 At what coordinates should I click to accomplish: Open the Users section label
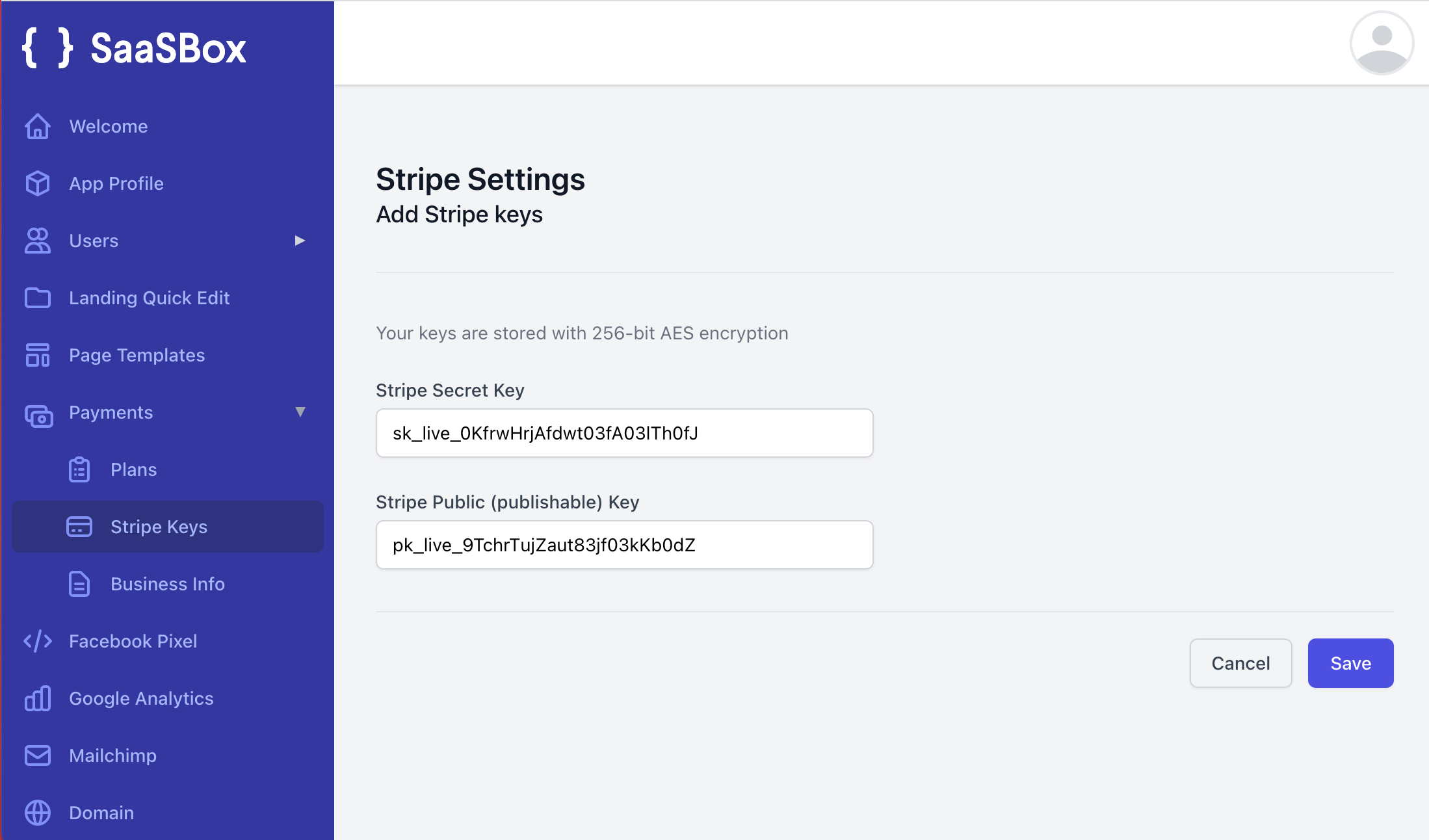click(94, 241)
